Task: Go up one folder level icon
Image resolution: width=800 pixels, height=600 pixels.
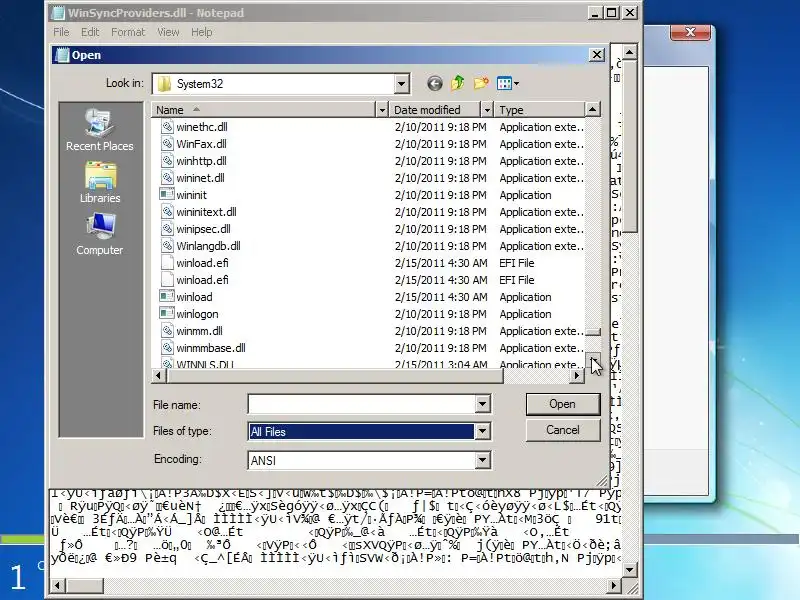Action: [x=458, y=83]
